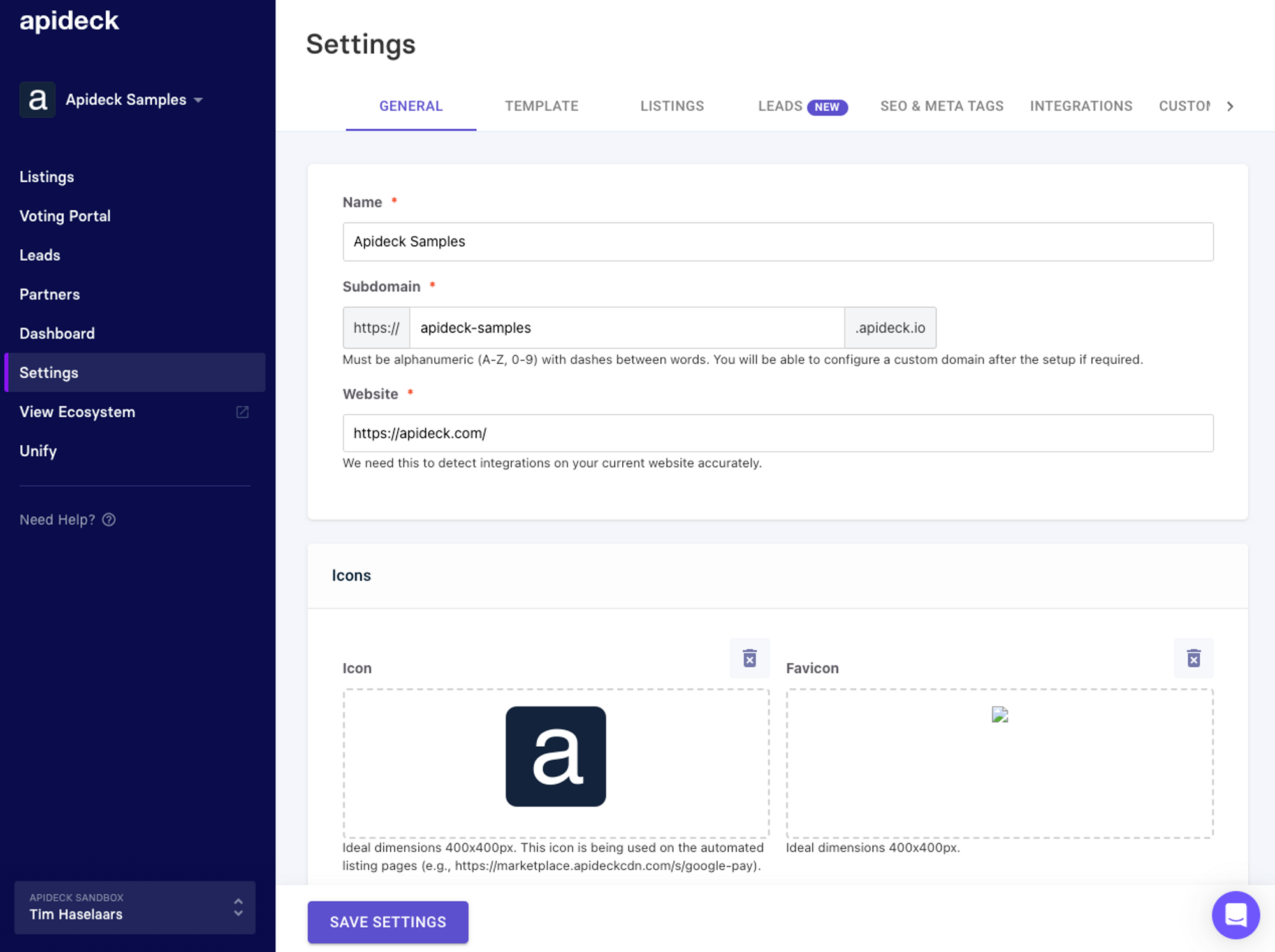This screenshot has width=1275, height=952.
Task: Delete the Favicon with trash button
Action: tap(1193, 658)
